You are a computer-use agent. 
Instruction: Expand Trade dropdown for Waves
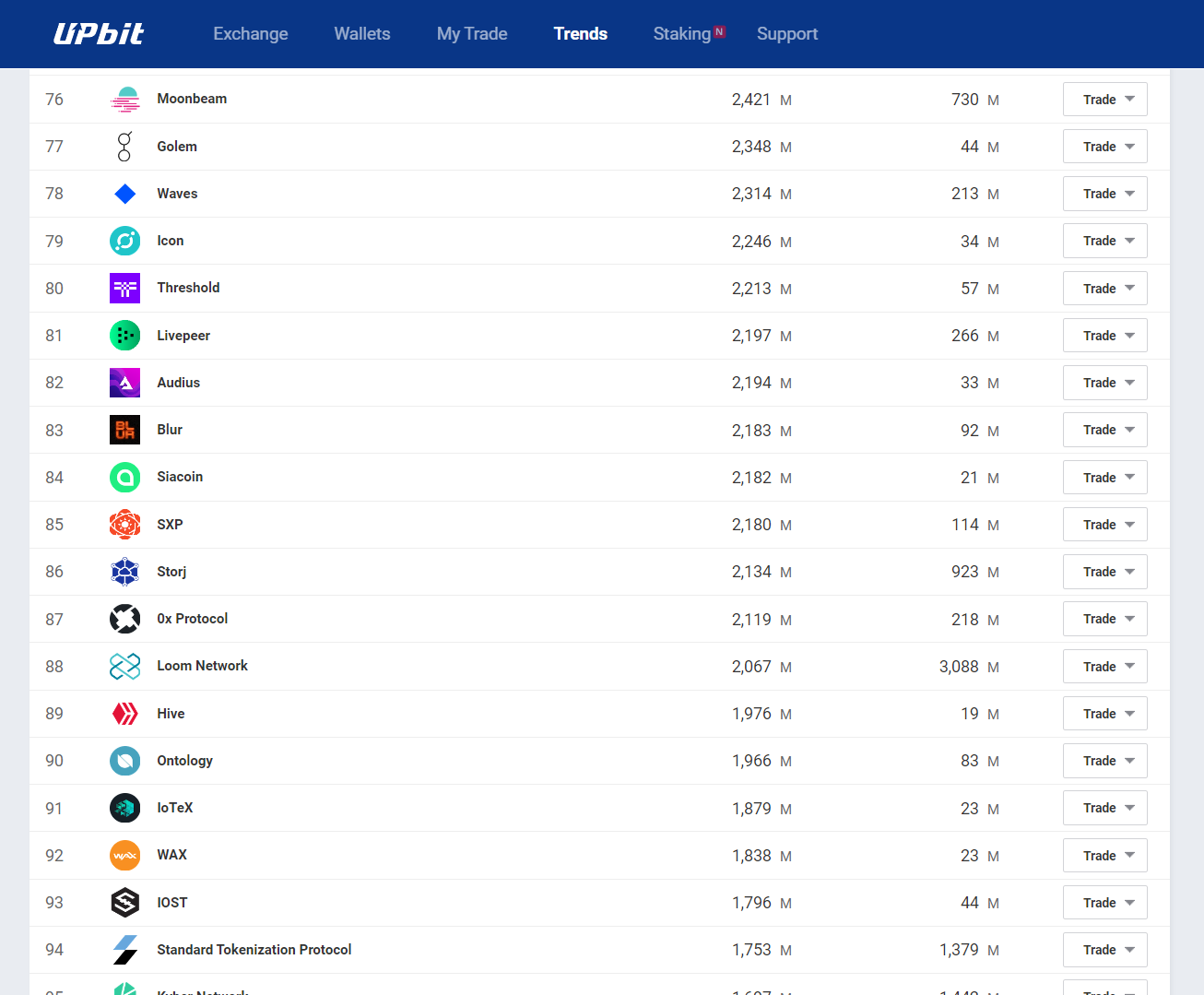tap(1105, 194)
